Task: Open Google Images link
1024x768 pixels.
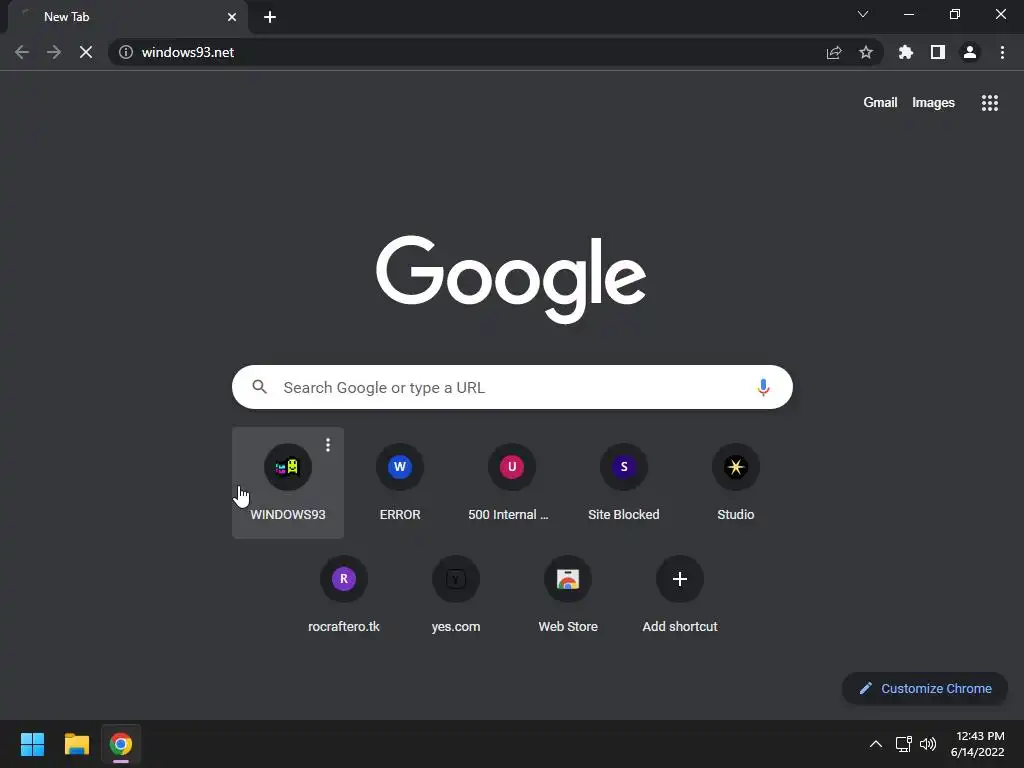Action: point(933,103)
